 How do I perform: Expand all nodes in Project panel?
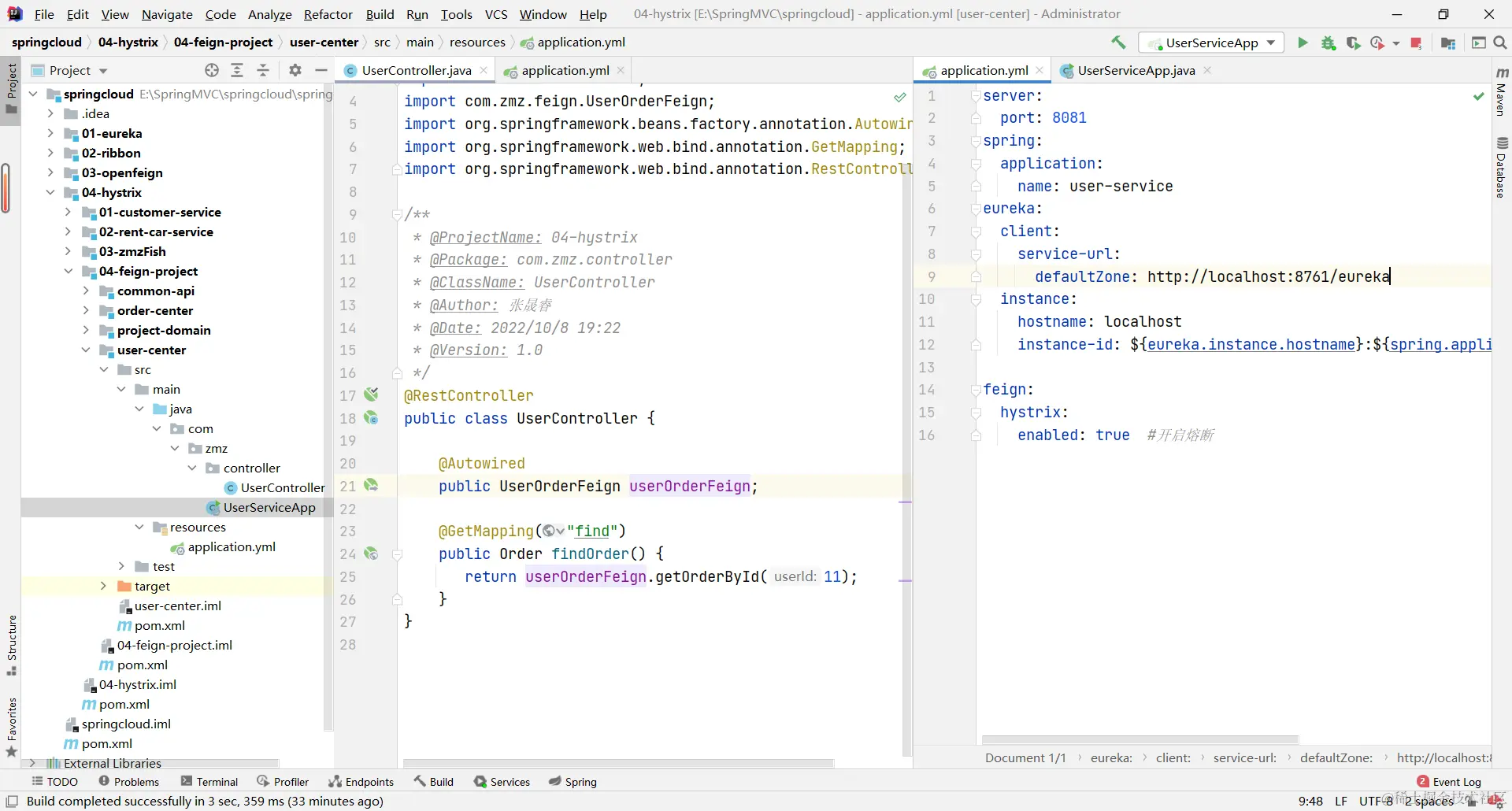point(237,70)
